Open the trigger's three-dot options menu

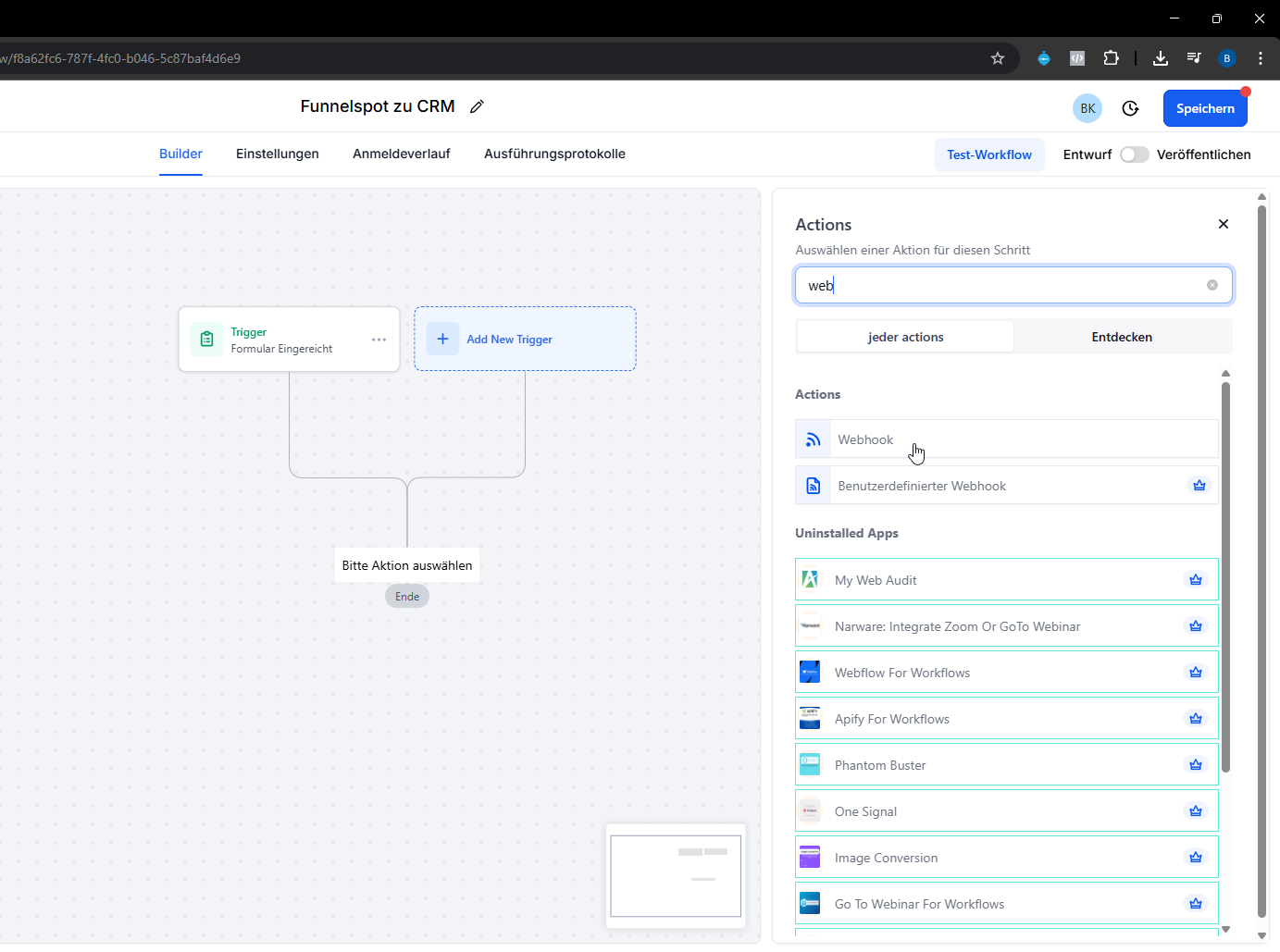coord(379,340)
